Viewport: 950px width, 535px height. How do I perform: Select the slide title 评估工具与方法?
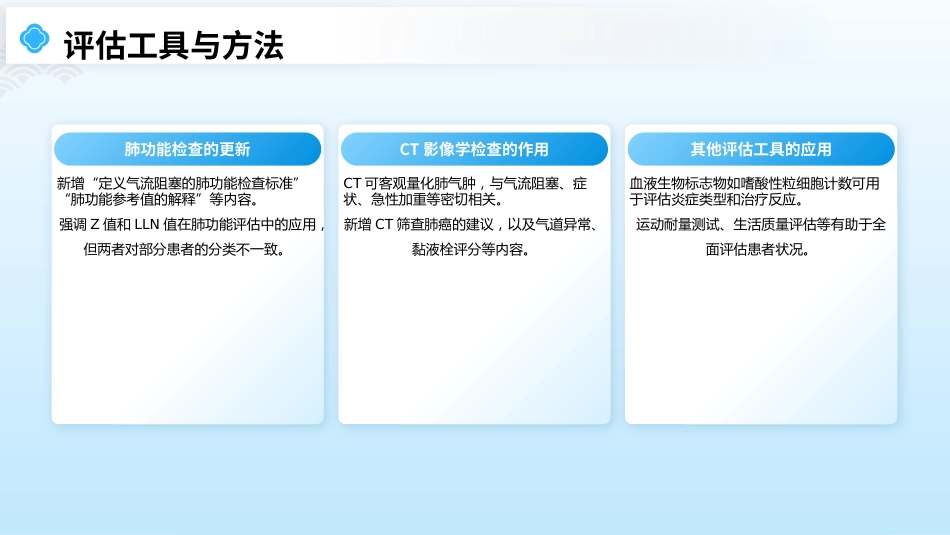tap(173, 45)
